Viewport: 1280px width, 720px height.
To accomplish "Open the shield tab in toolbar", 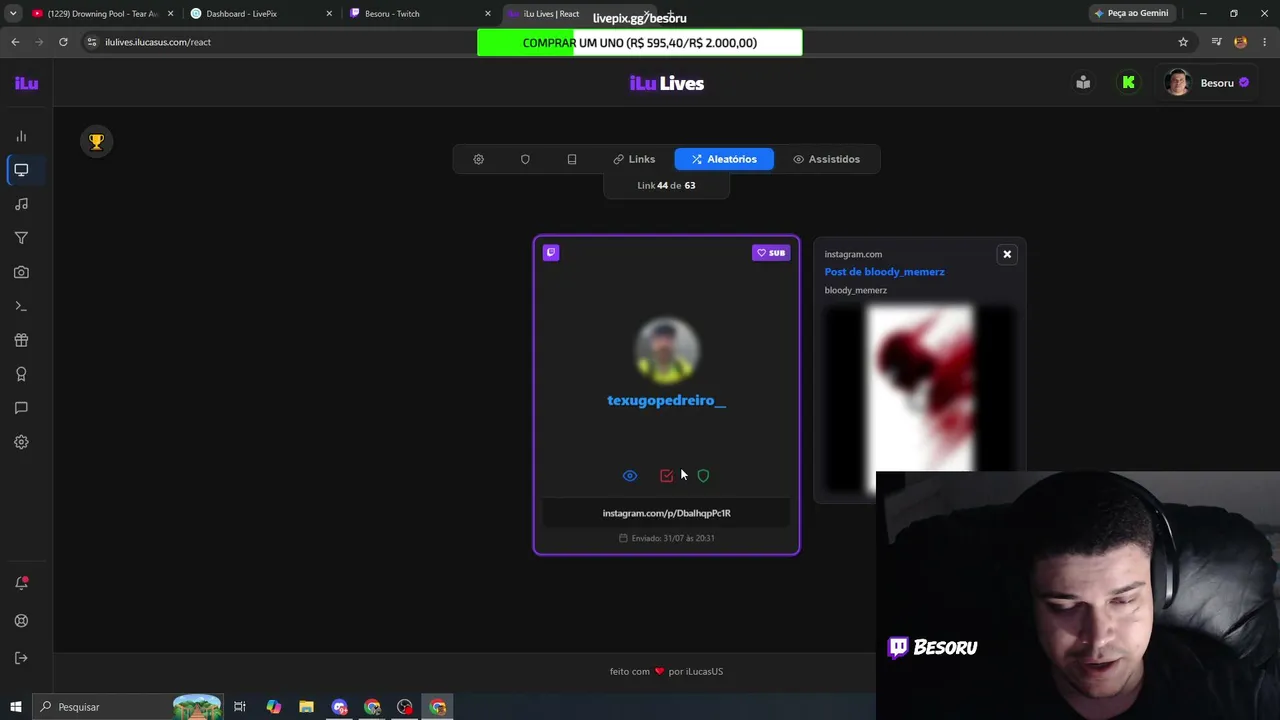I will point(525,159).
